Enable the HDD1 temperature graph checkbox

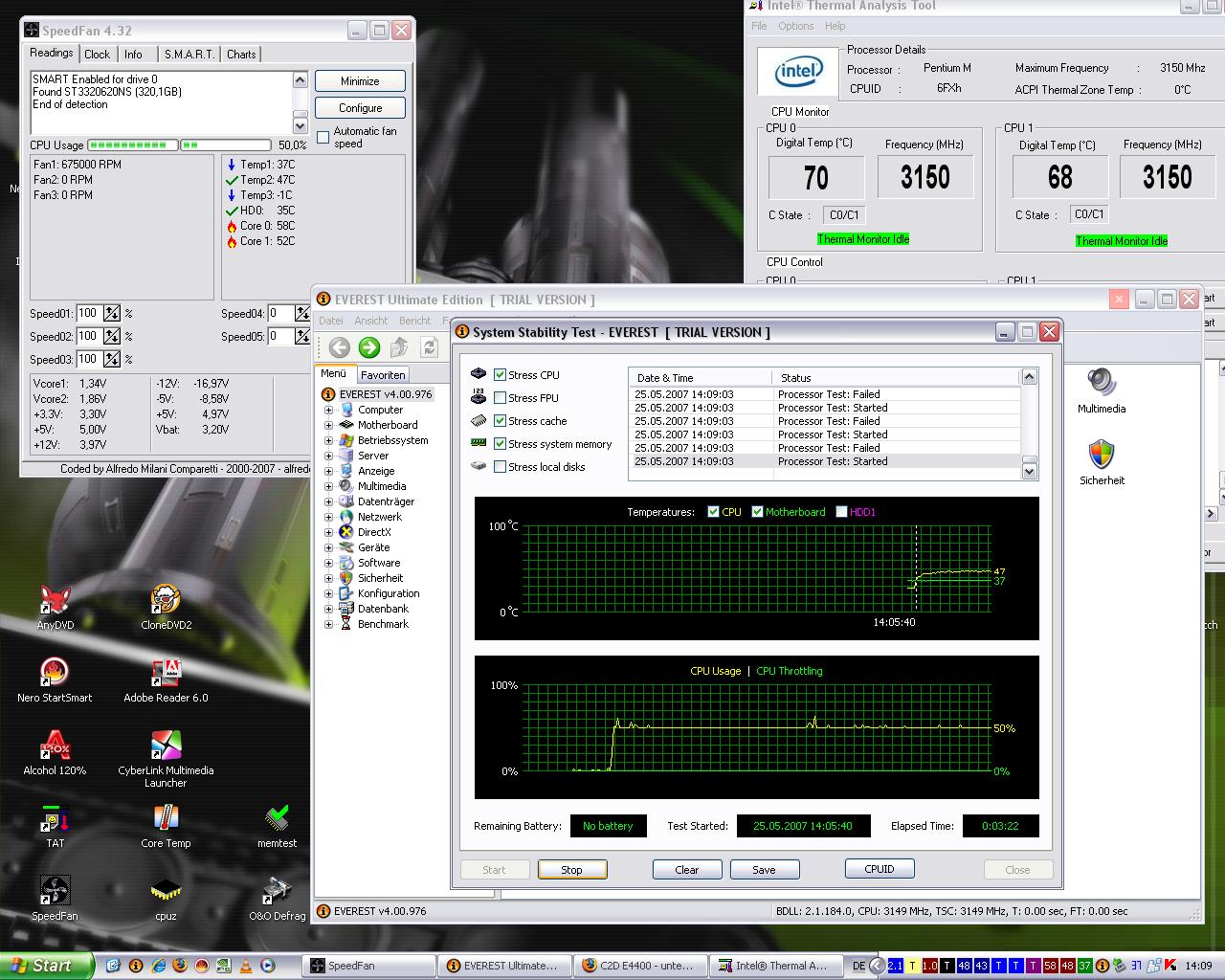841,511
